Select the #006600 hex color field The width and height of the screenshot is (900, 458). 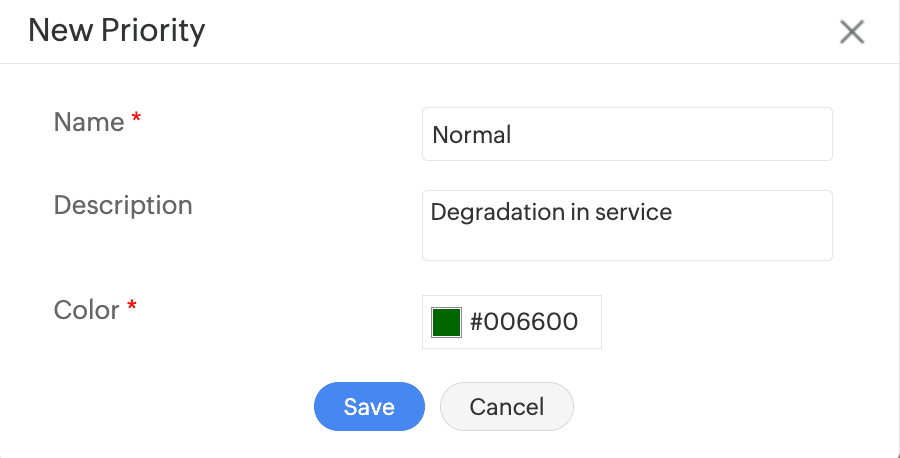[x=524, y=322]
